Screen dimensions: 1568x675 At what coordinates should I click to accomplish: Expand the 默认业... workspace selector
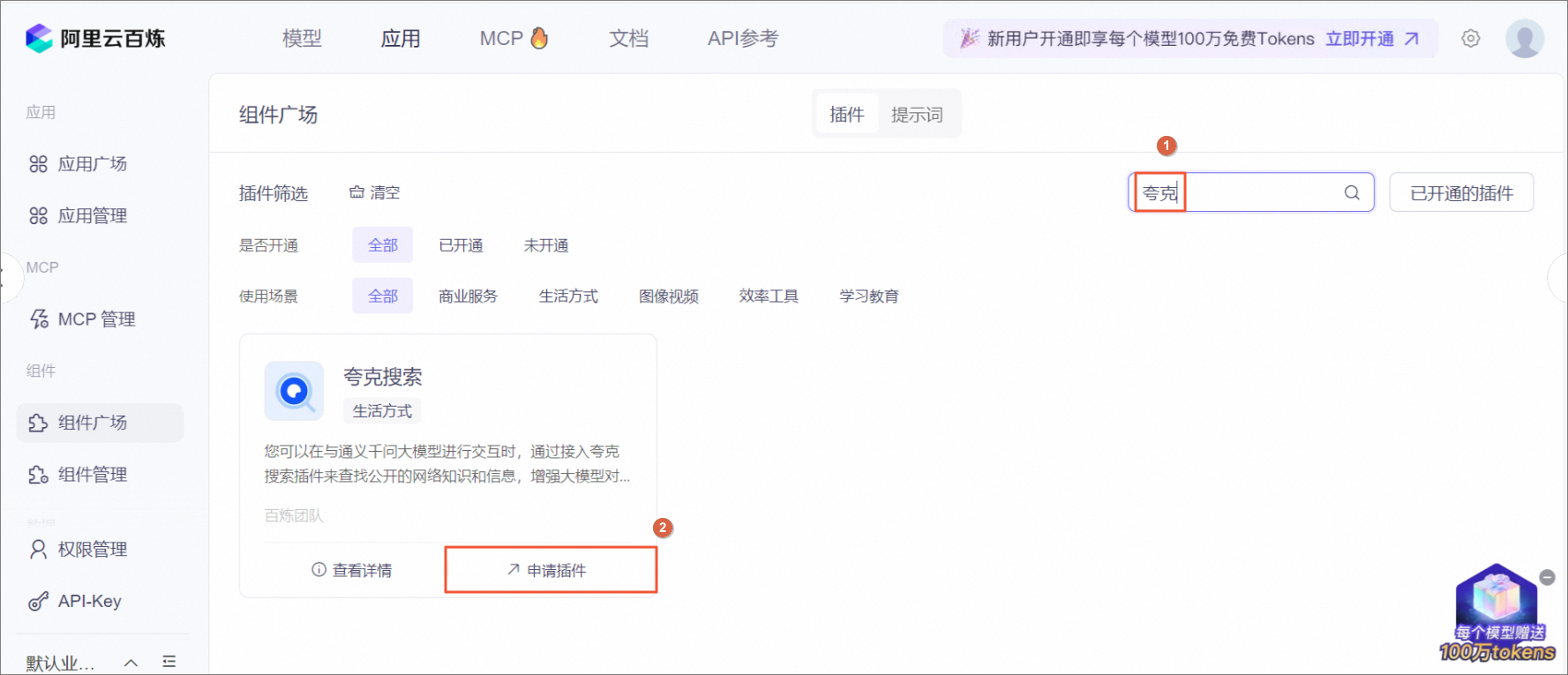point(82,663)
